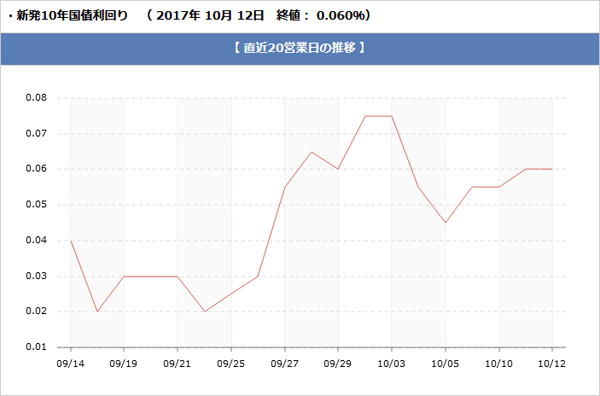600x396 pixels.
Task: Click the 終値 0.060% closing value text
Action: click(x=323, y=16)
